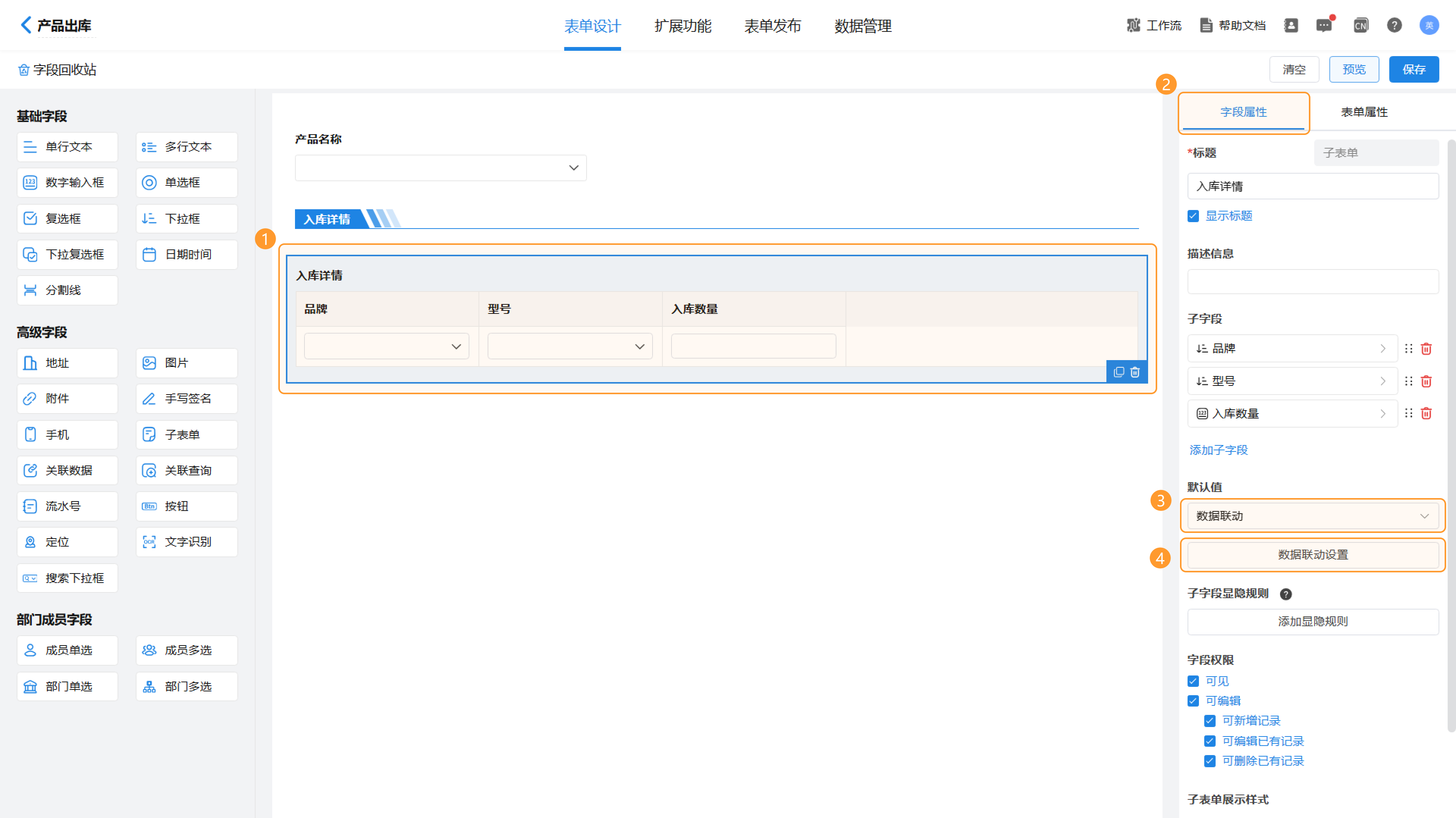The image size is (1456, 818).
Task: Click the 数据联动设置 button
Action: pyautogui.click(x=1312, y=555)
